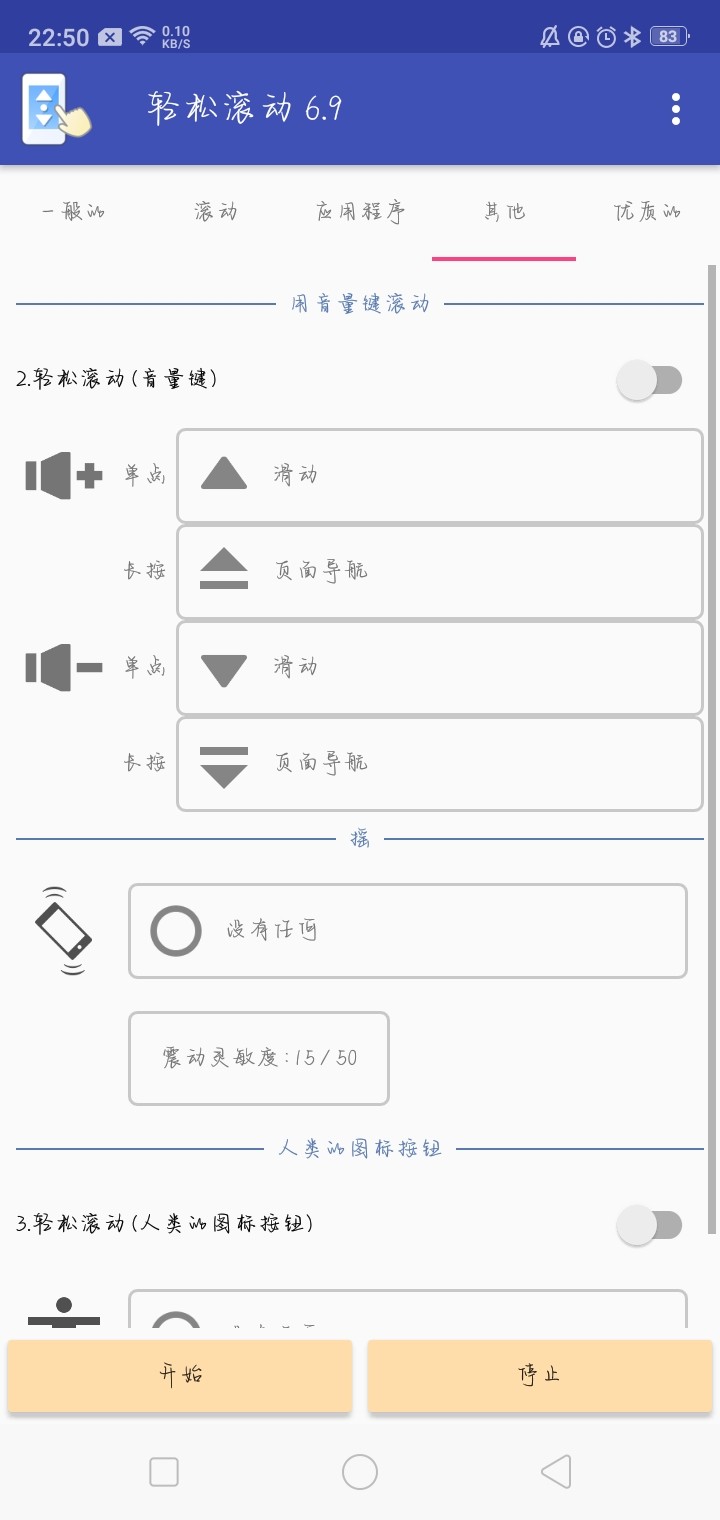Toggle 轻松滚动 (人类的图标按钮) switch
The image size is (720, 1520).
(650, 1225)
